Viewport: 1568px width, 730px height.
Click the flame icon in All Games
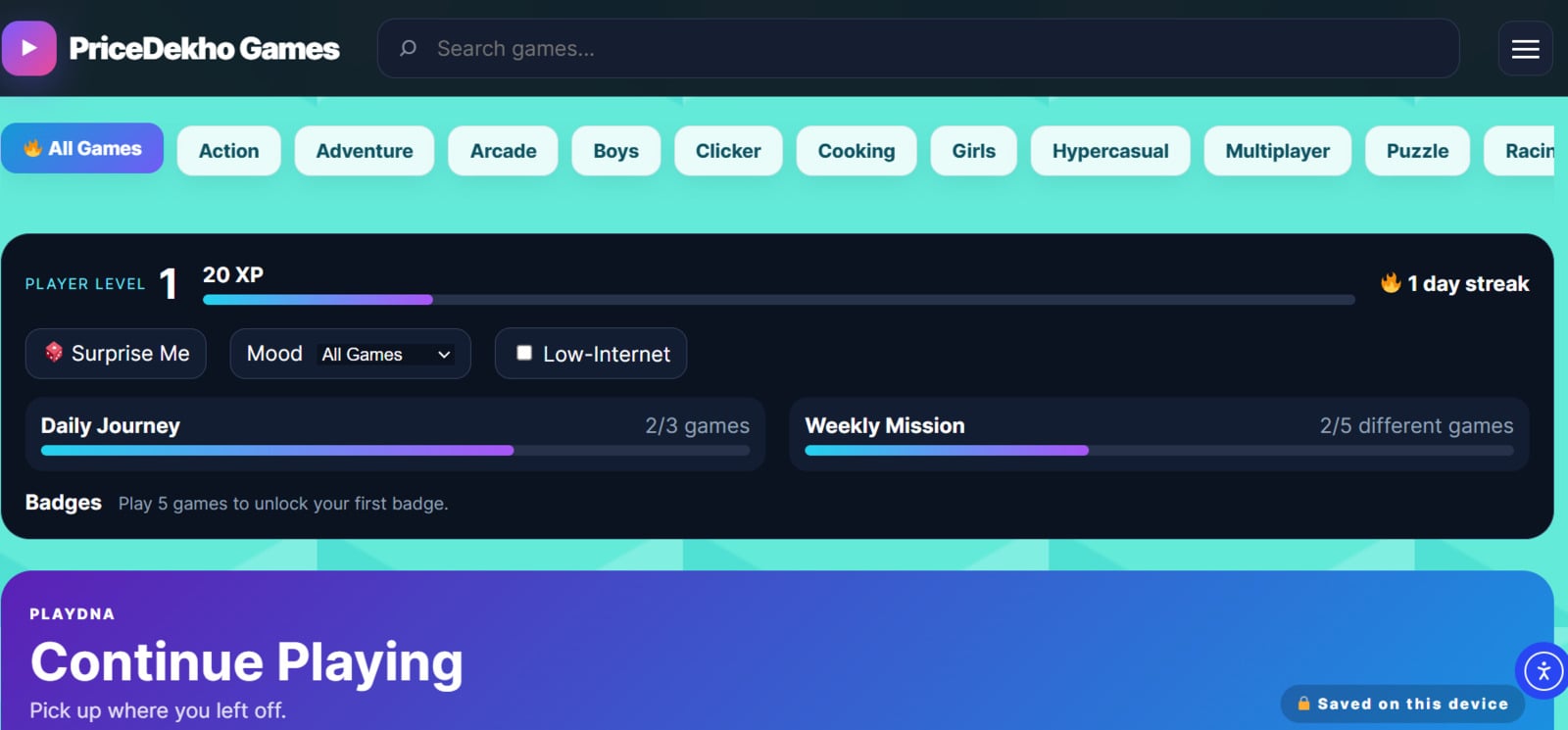[x=32, y=148]
